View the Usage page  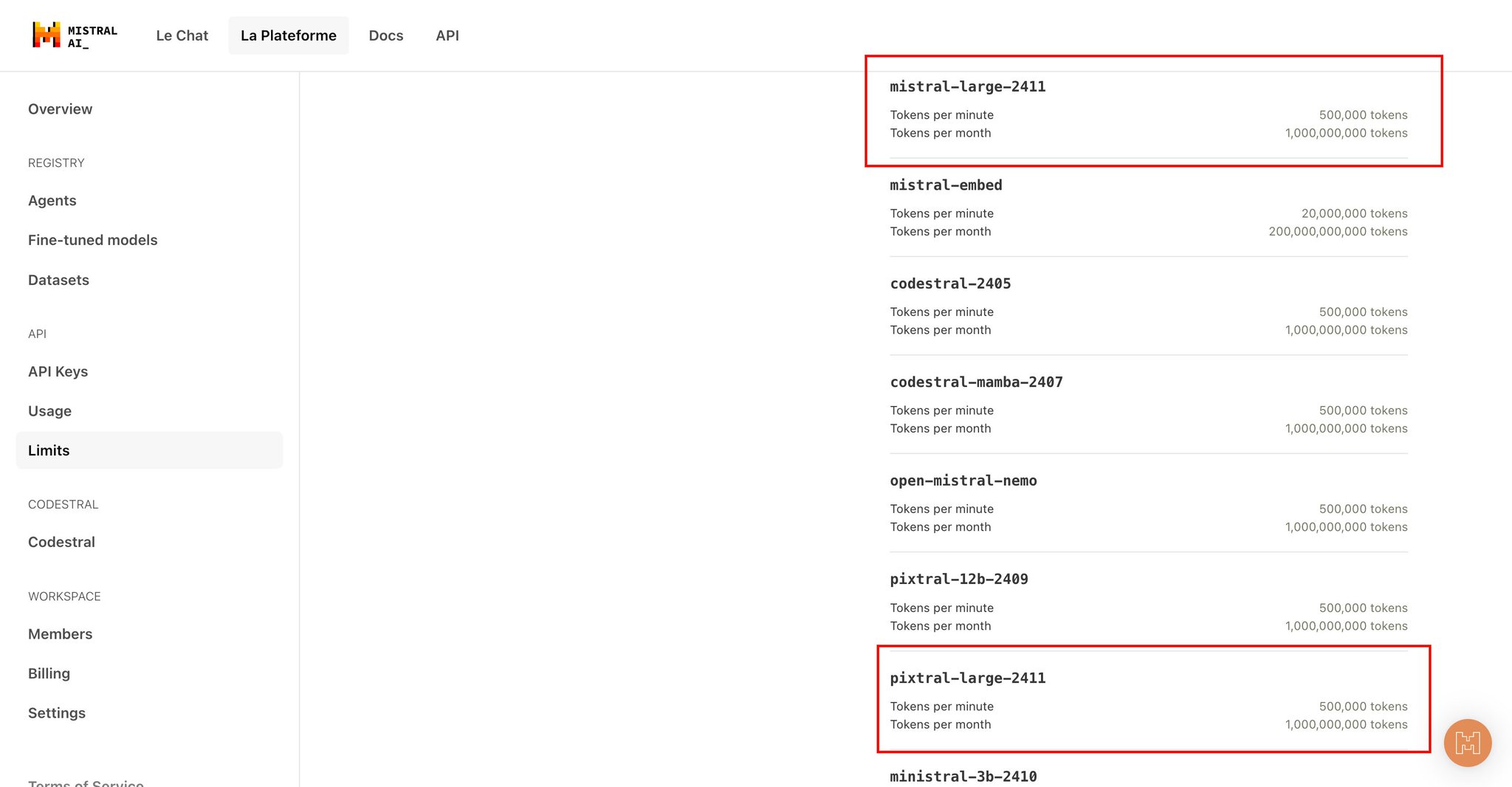(49, 411)
